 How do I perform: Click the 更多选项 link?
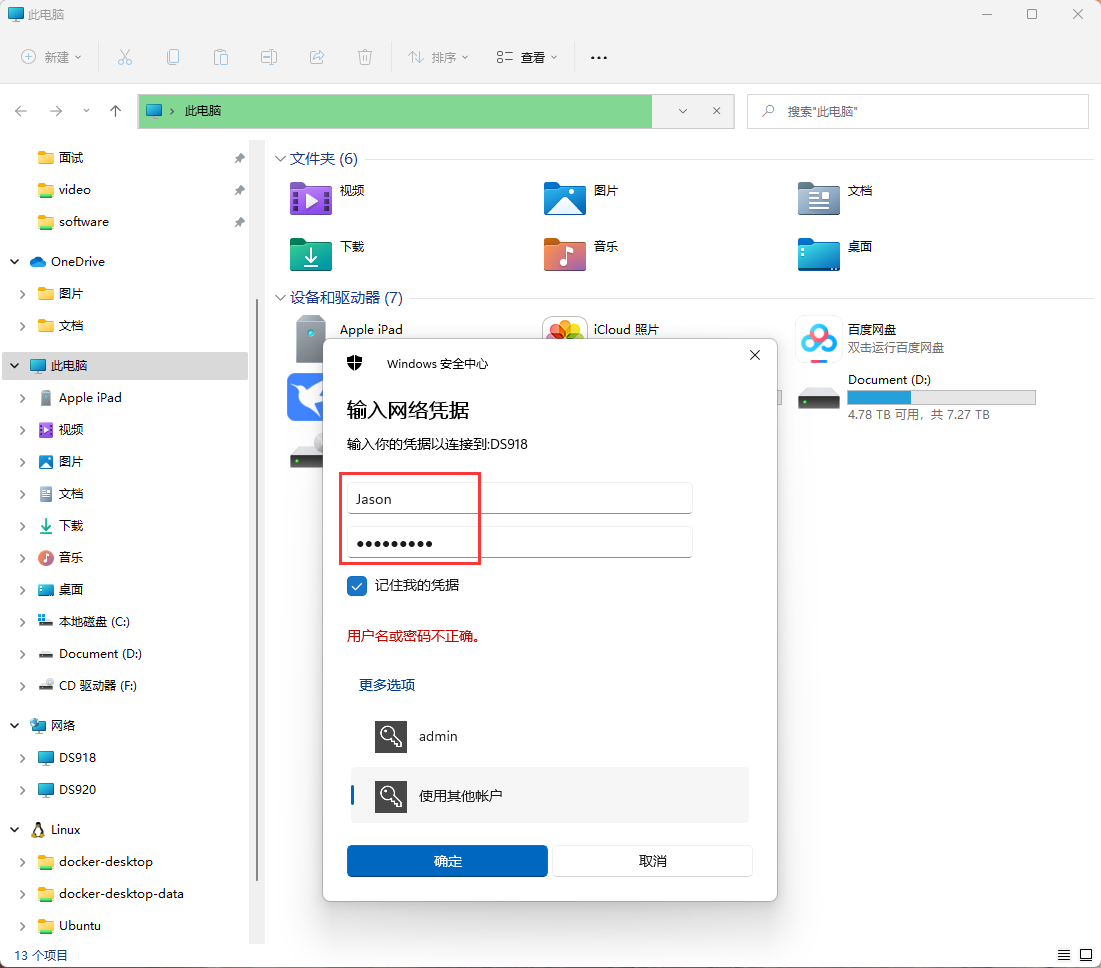point(387,685)
